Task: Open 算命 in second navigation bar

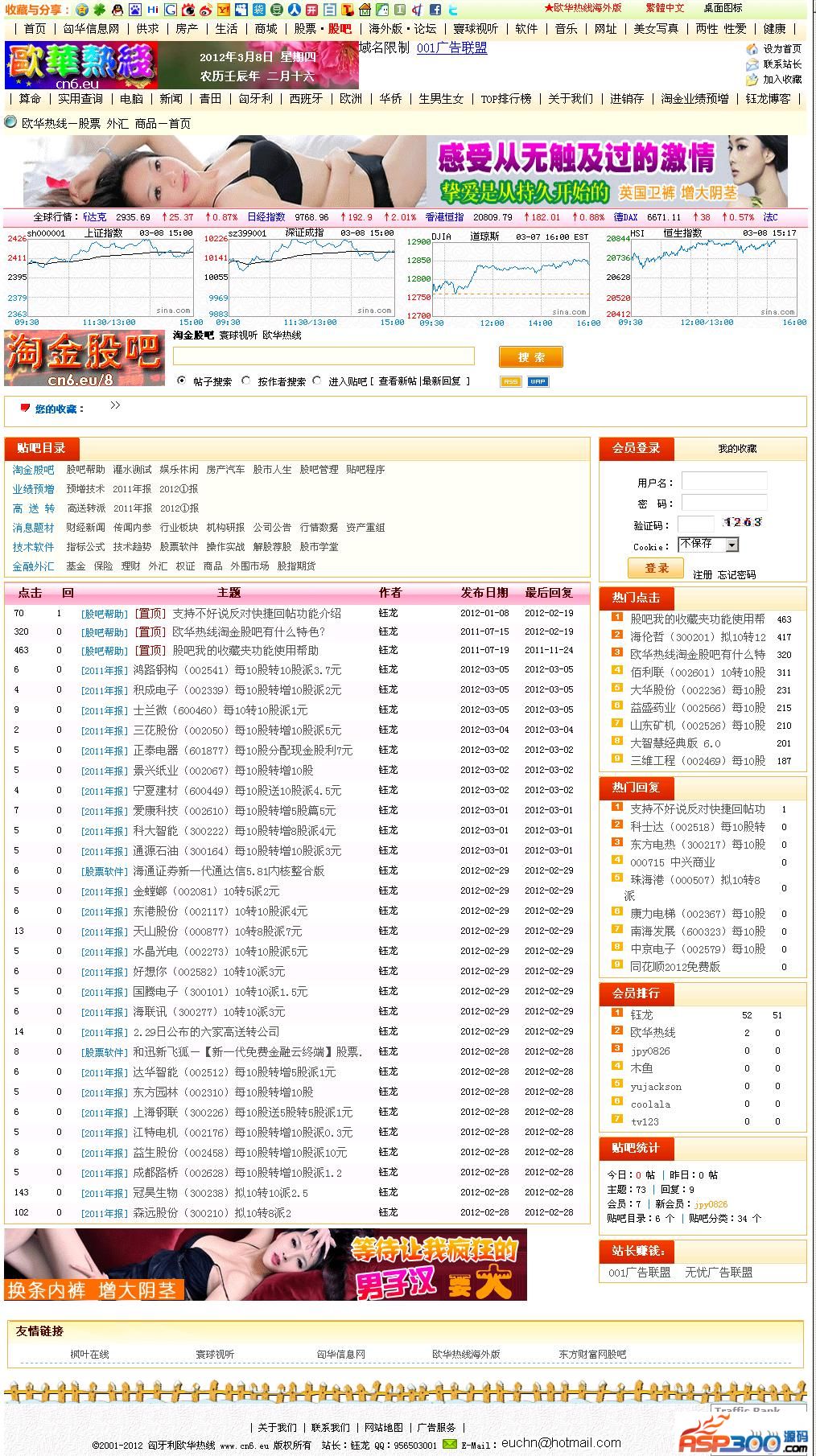Action: [x=30, y=99]
